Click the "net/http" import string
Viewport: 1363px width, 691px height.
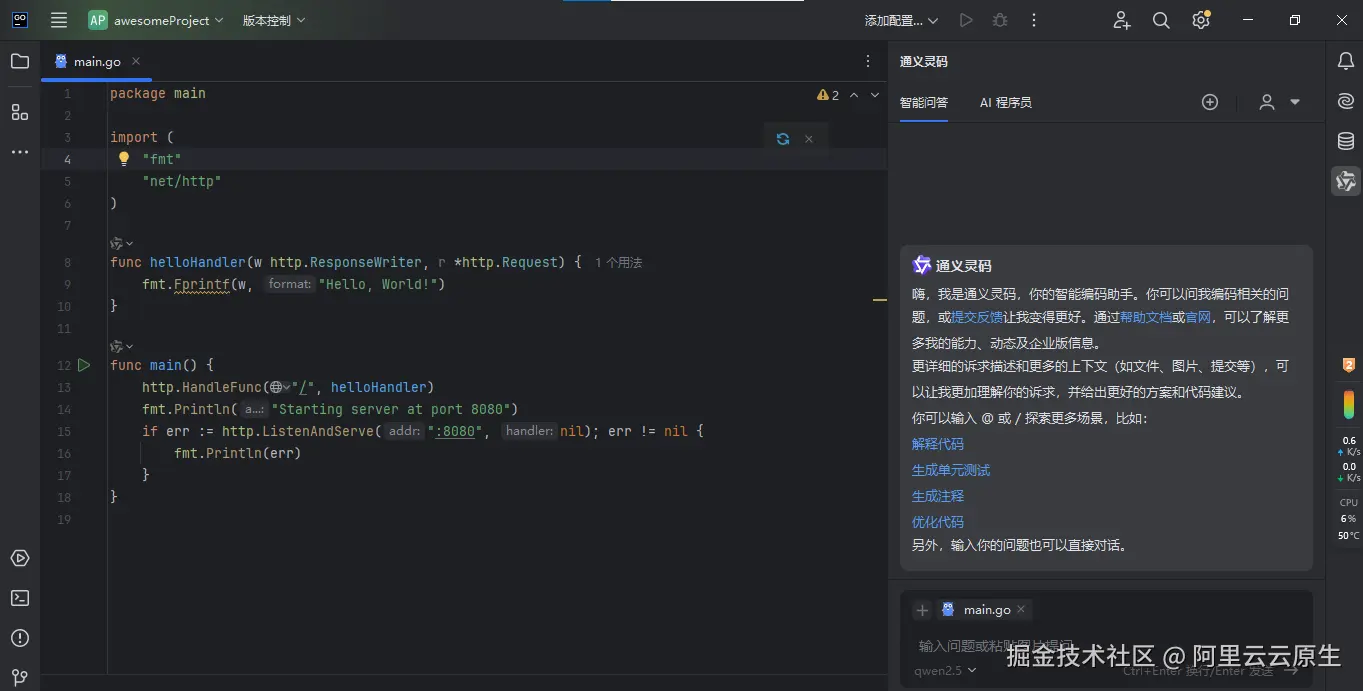coord(182,181)
